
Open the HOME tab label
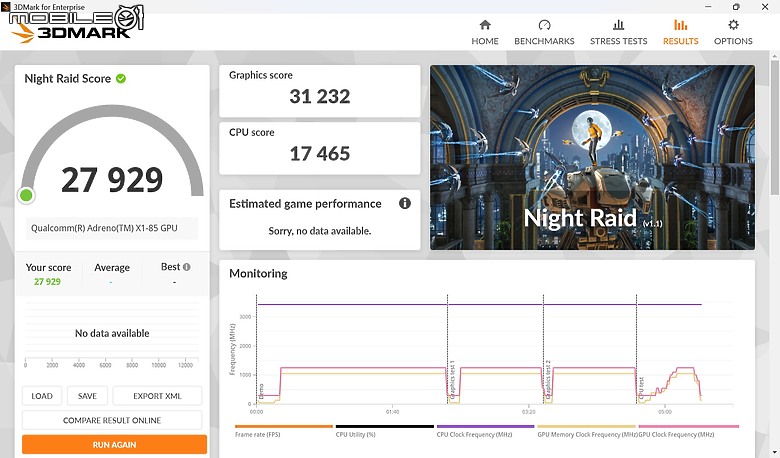pyautogui.click(x=485, y=41)
